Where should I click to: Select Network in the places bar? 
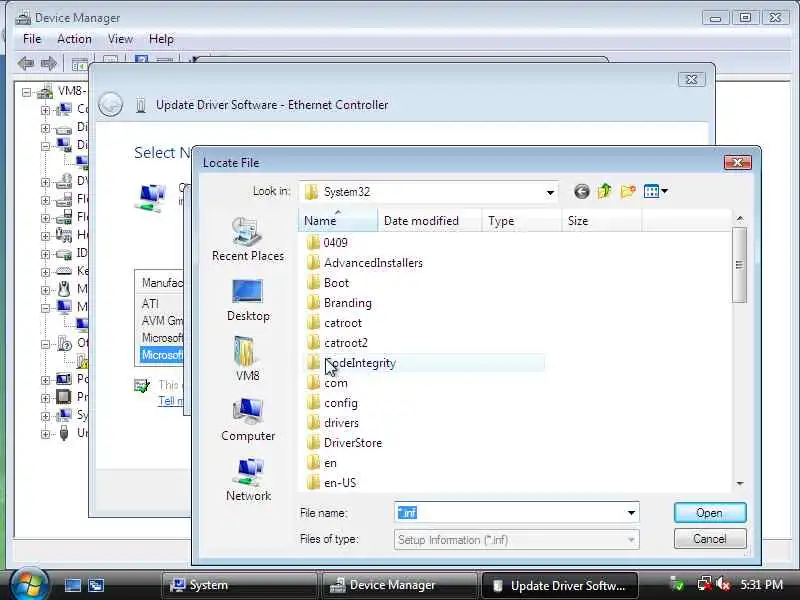pos(248,480)
